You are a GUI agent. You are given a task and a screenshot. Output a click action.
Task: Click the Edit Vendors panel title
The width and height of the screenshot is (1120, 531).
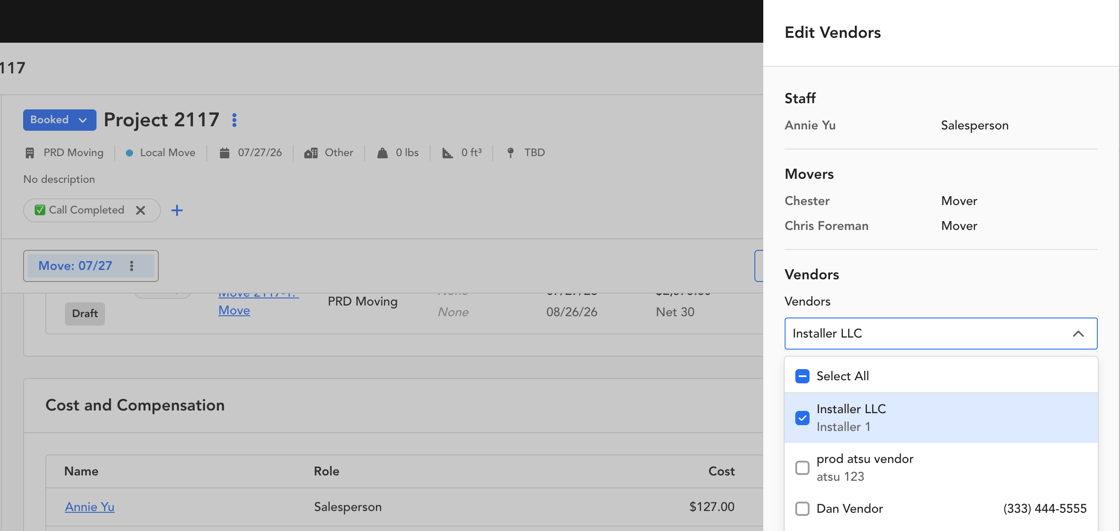pyautogui.click(x=832, y=32)
